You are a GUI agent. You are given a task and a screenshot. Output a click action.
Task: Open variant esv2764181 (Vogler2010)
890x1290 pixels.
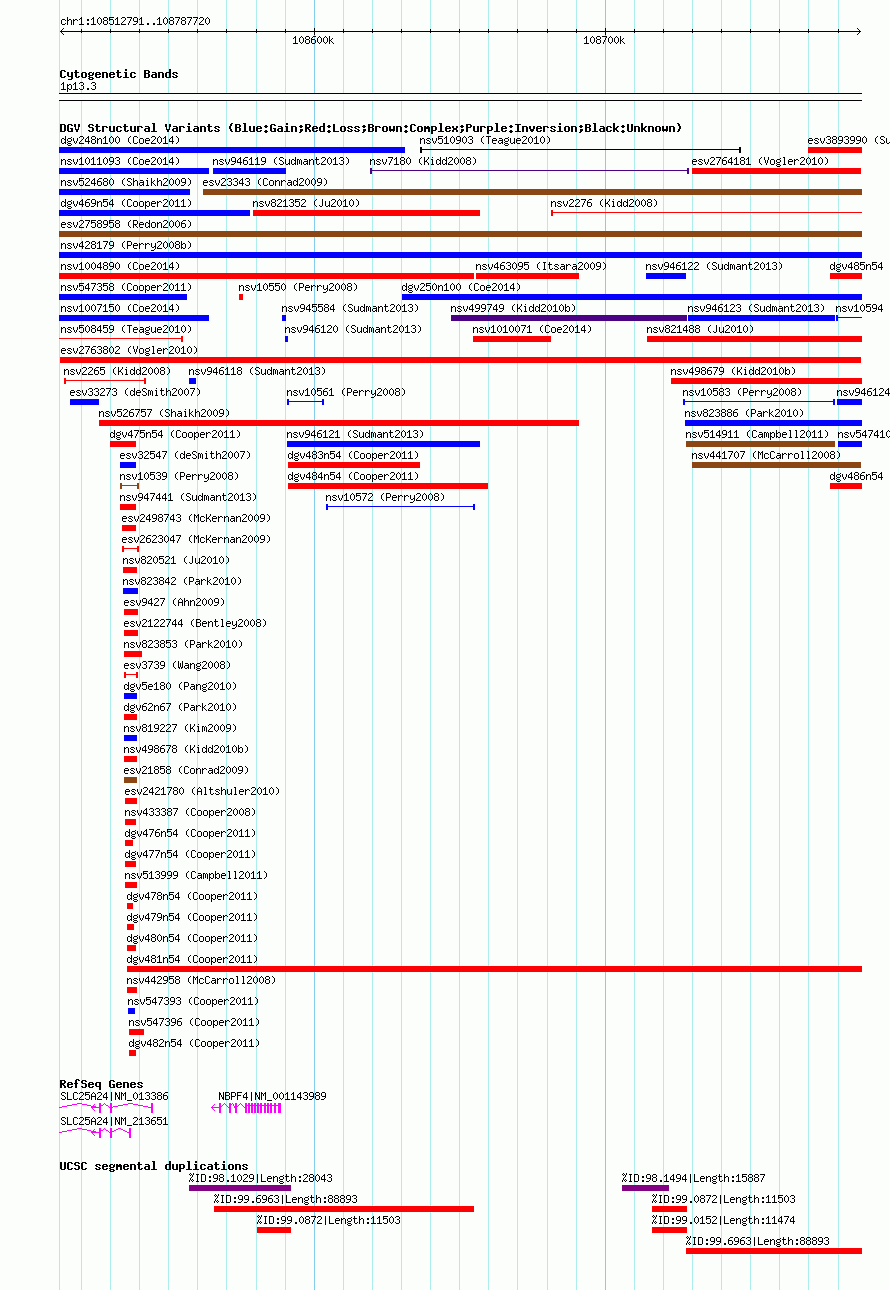point(760,162)
